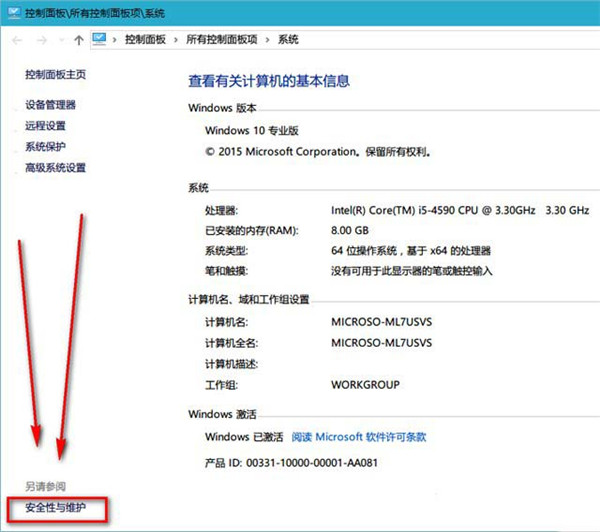Click the computer icon in the address bar
The height and width of the screenshot is (532, 600).
(99, 39)
